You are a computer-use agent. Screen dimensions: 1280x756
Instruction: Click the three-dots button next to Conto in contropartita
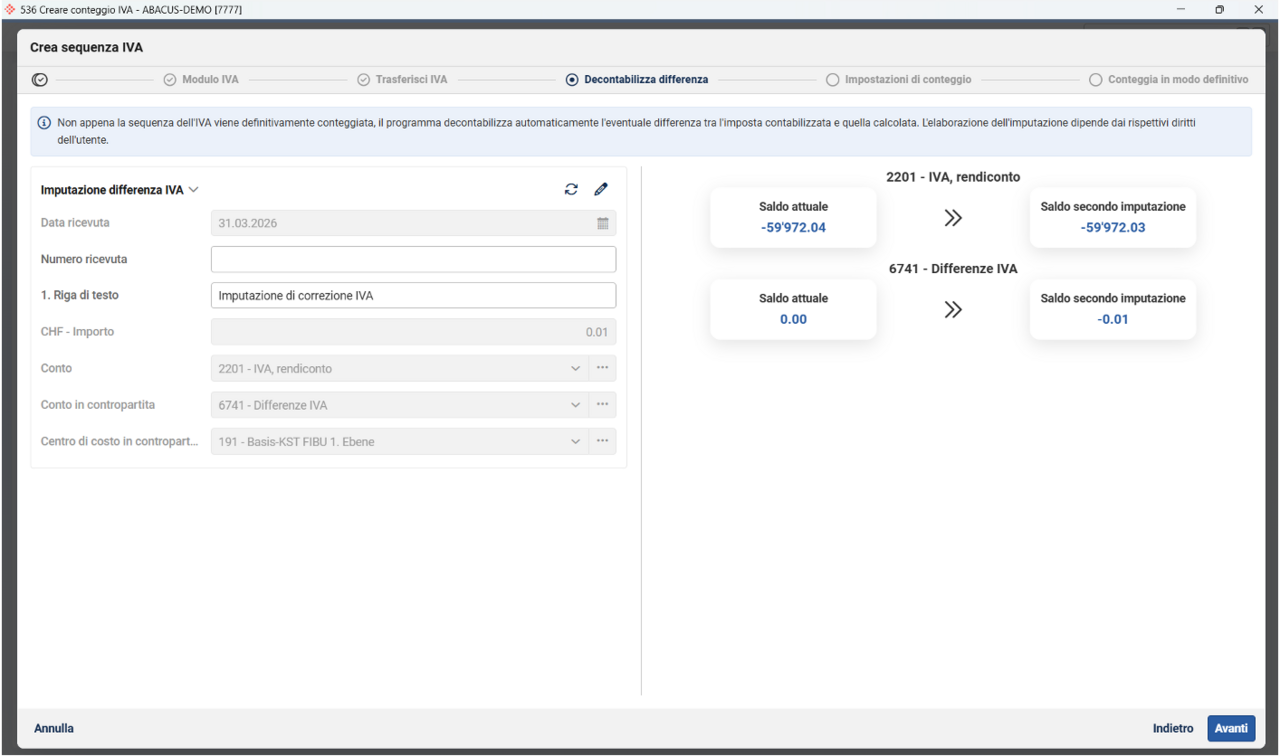[603, 405]
